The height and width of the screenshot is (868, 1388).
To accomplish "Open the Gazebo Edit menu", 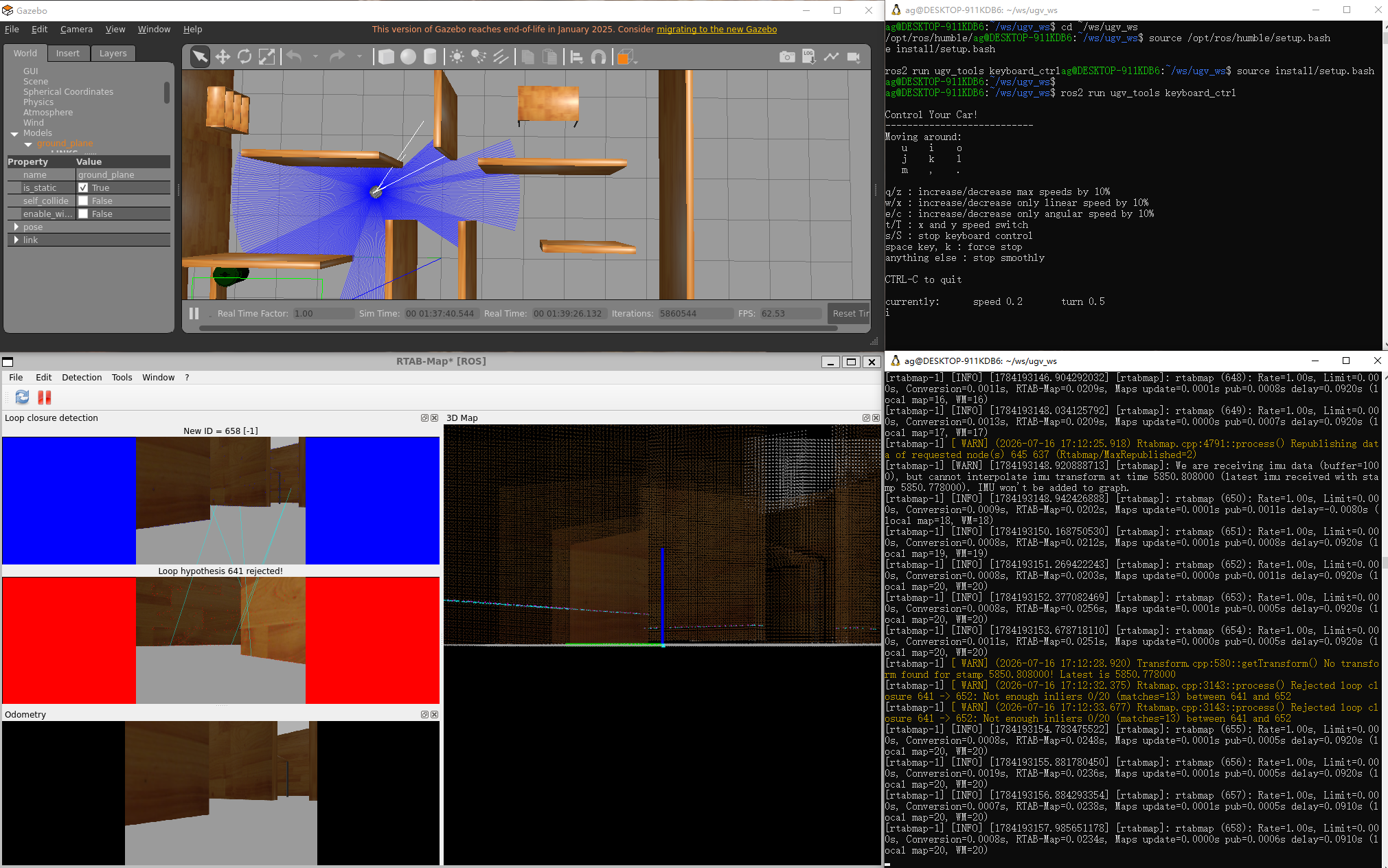I will (40, 29).
